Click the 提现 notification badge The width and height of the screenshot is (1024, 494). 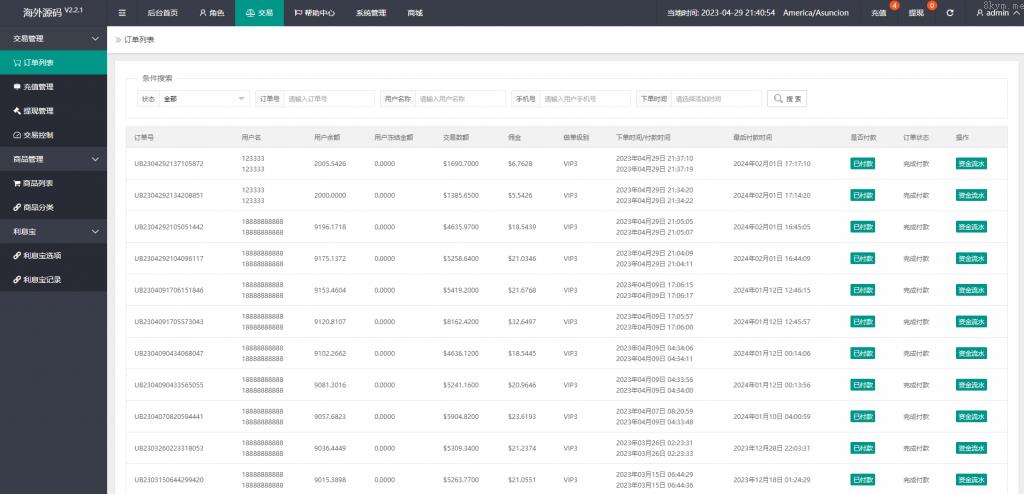932,6
